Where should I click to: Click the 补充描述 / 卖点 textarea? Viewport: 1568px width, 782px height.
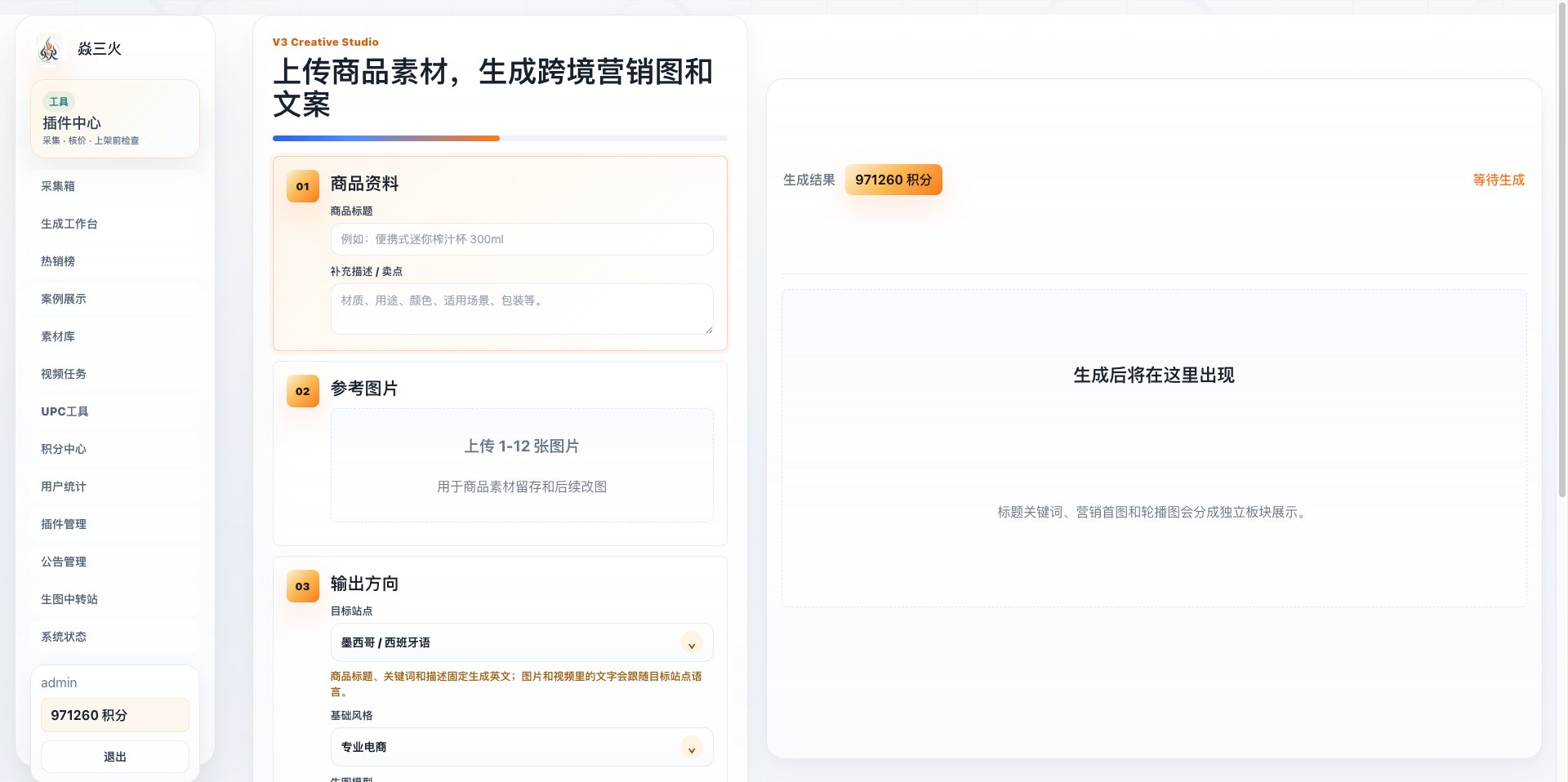coord(522,309)
